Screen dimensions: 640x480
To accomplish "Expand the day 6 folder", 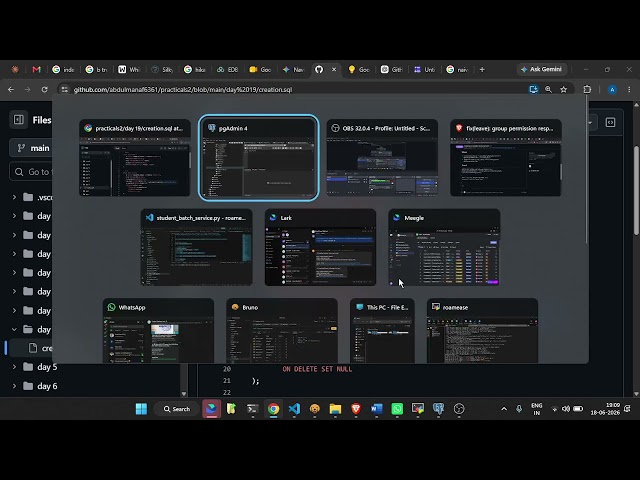I will (14, 386).
